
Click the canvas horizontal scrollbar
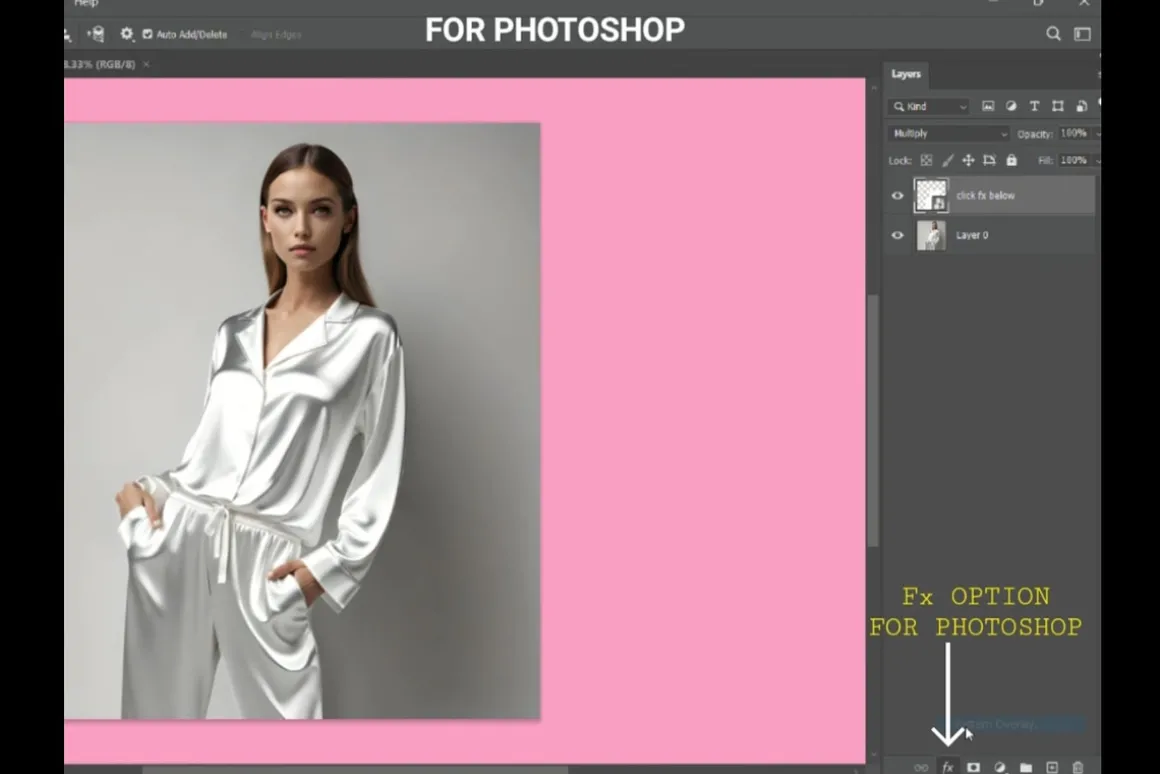355,770
